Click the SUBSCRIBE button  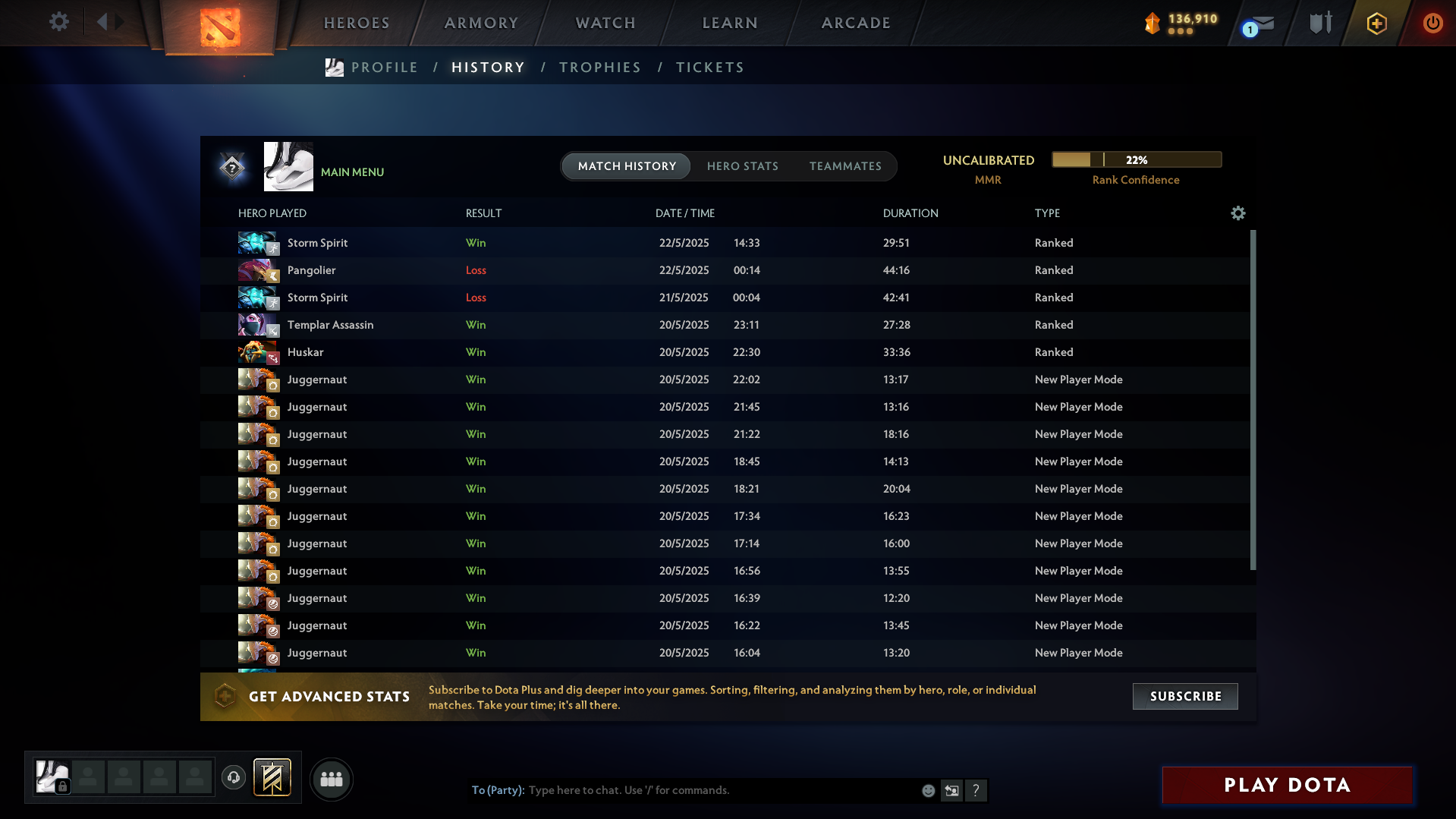1185,696
